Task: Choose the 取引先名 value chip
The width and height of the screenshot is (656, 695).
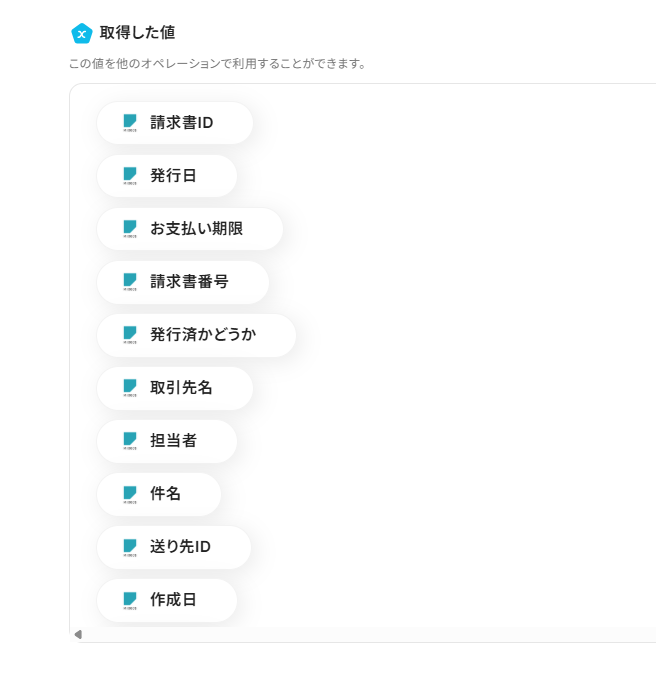Action: (181, 388)
